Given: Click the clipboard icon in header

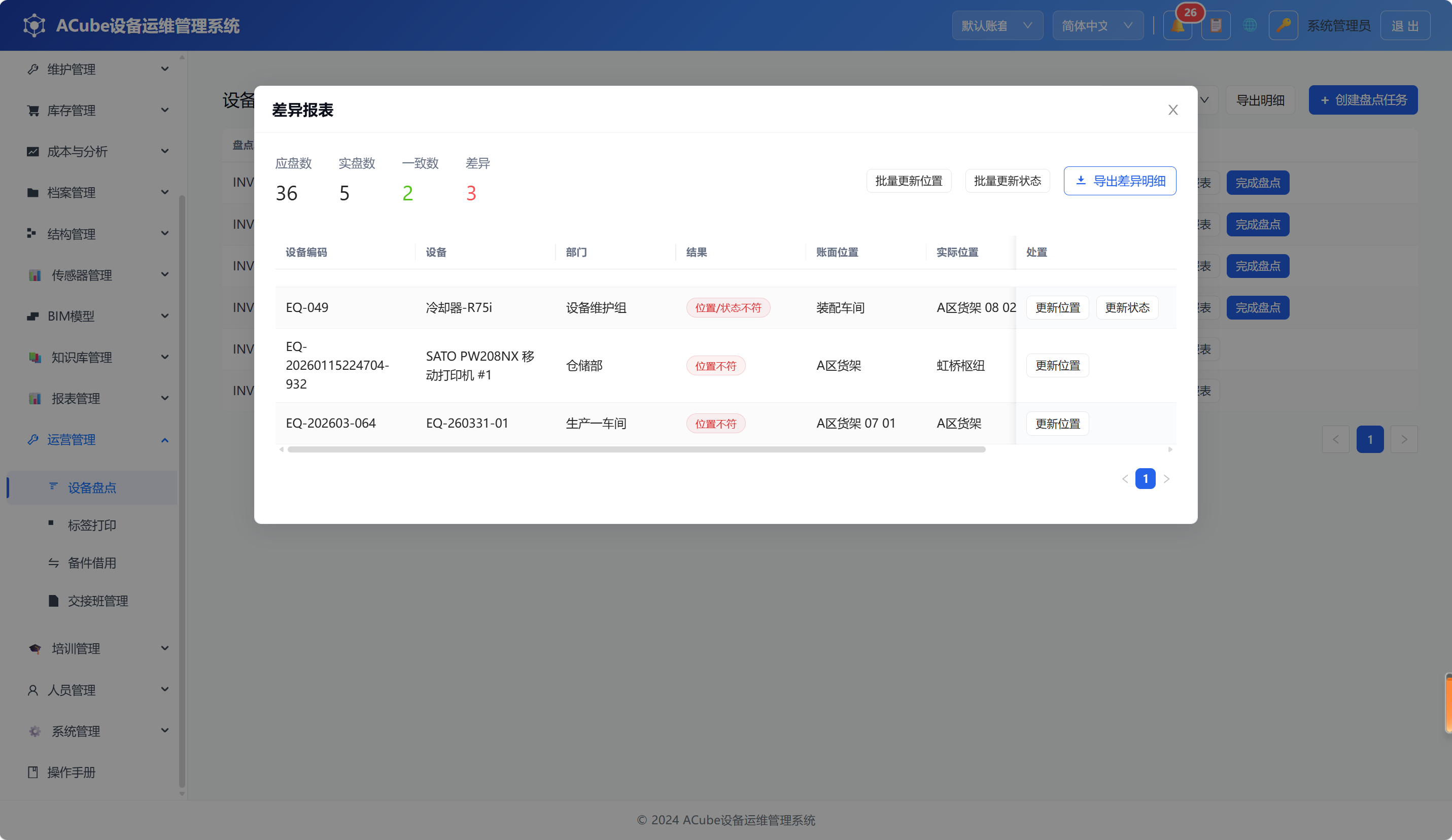Looking at the screenshot, I should click(x=1216, y=25).
